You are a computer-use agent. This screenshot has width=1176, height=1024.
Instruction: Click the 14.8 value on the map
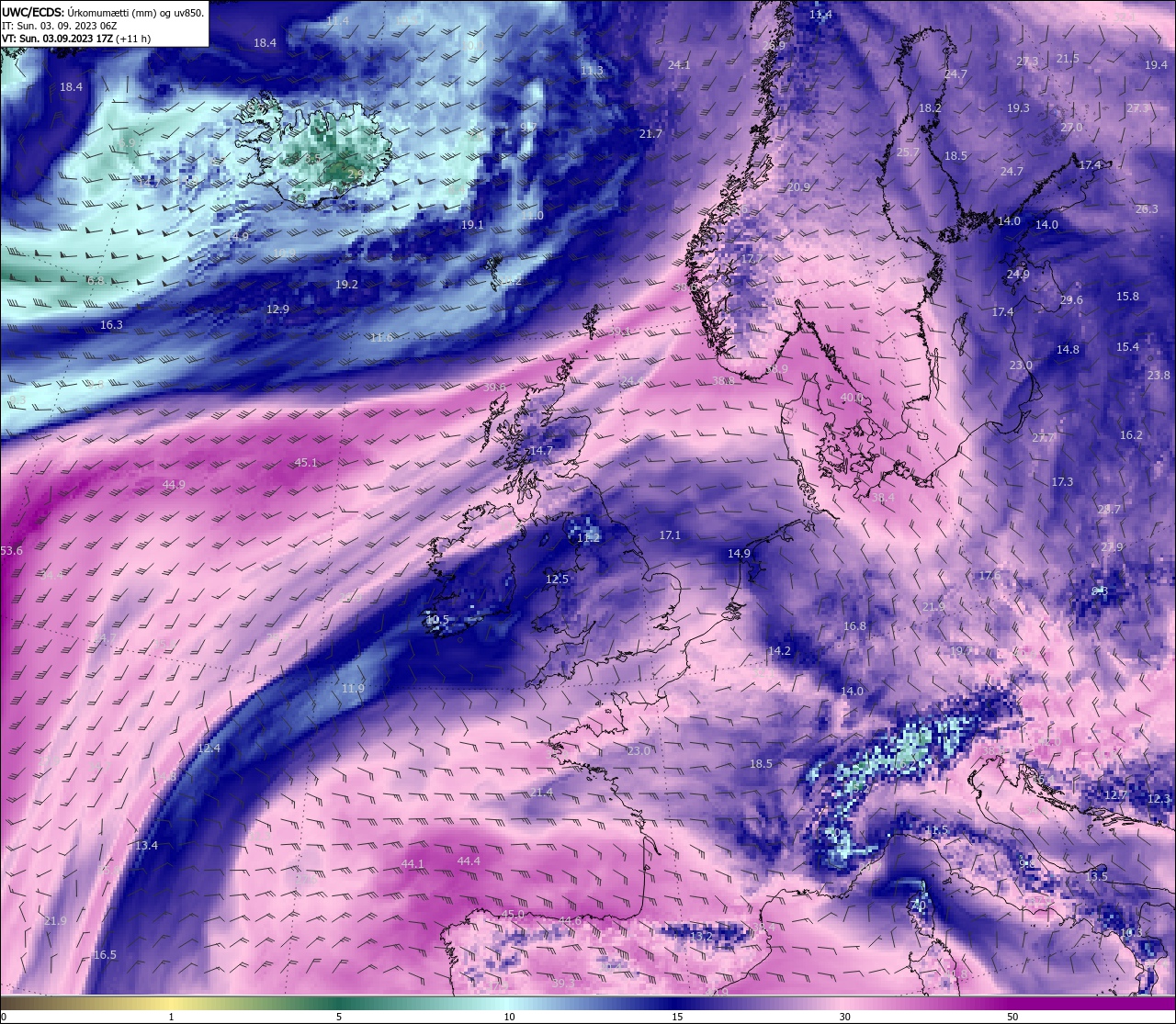tap(1068, 350)
